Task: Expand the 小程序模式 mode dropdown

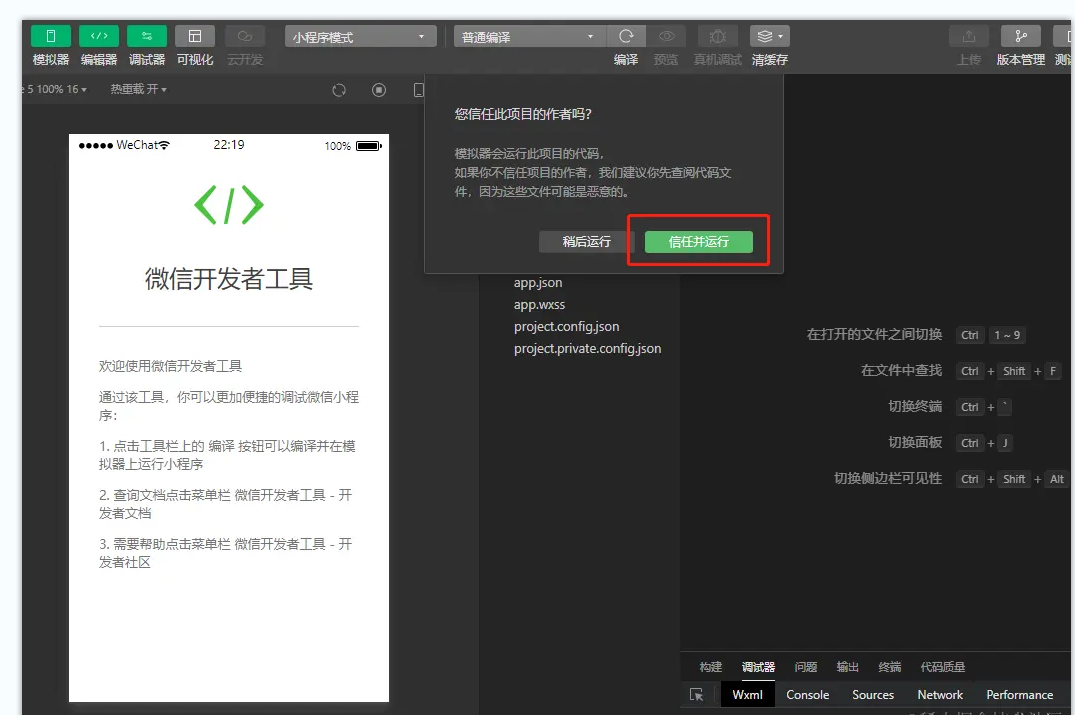Action: click(360, 37)
